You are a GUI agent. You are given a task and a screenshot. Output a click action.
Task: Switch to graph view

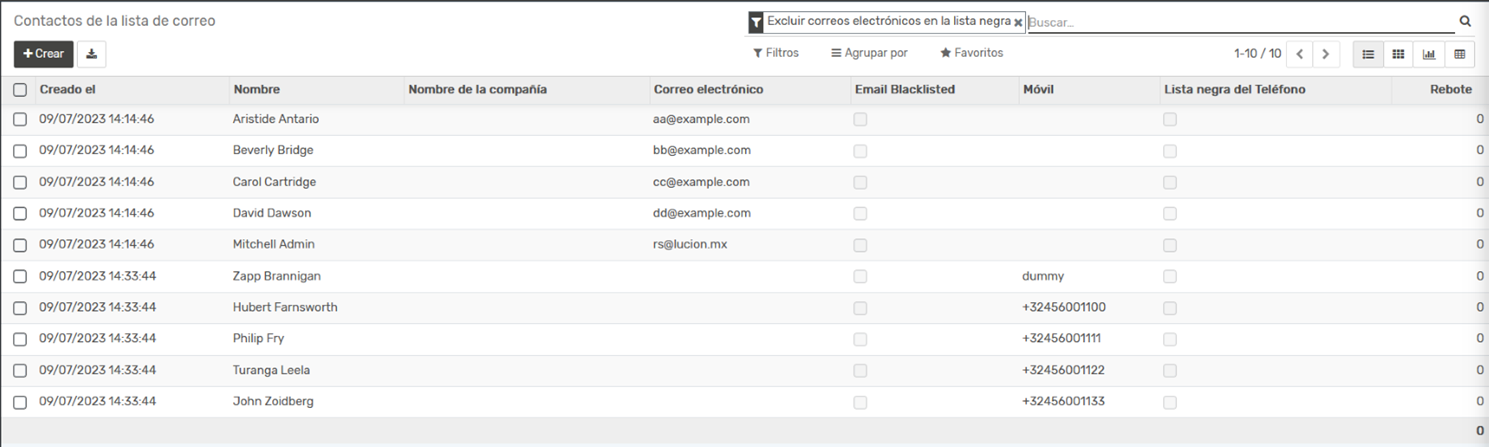[x=1429, y=54]
